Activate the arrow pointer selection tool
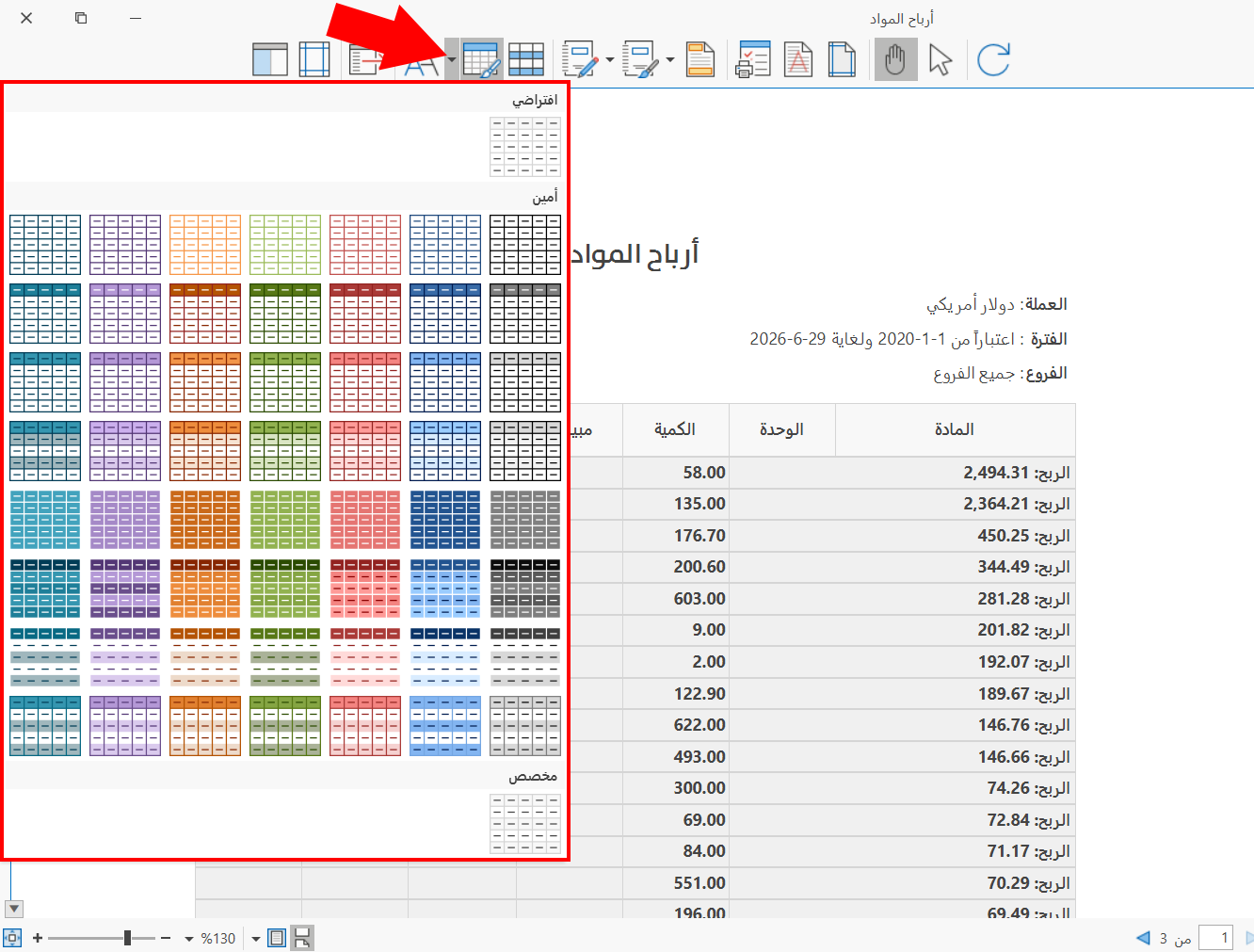 (x=940, y=59)
